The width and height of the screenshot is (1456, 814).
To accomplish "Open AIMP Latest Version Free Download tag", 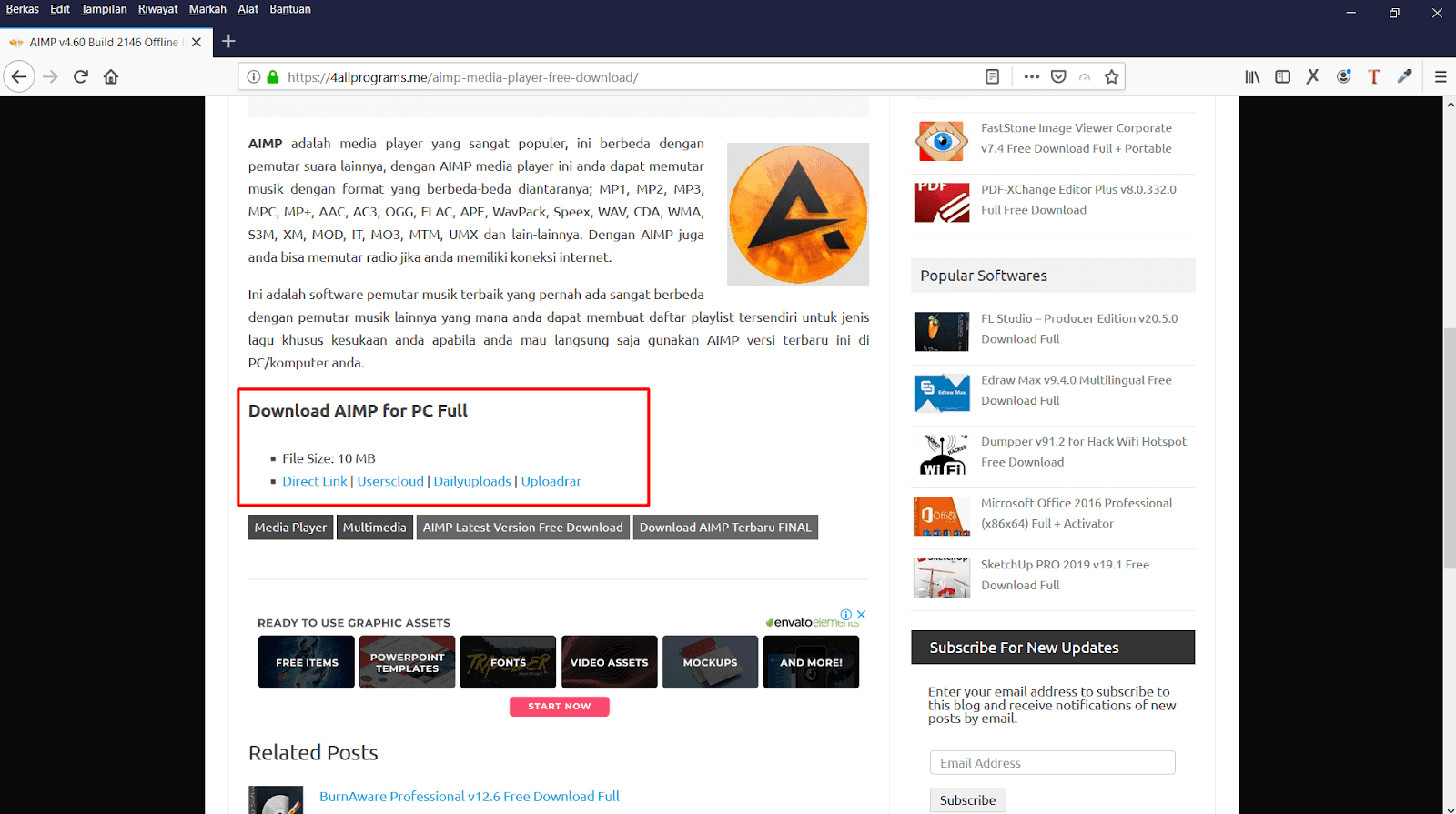I will 522,528.
